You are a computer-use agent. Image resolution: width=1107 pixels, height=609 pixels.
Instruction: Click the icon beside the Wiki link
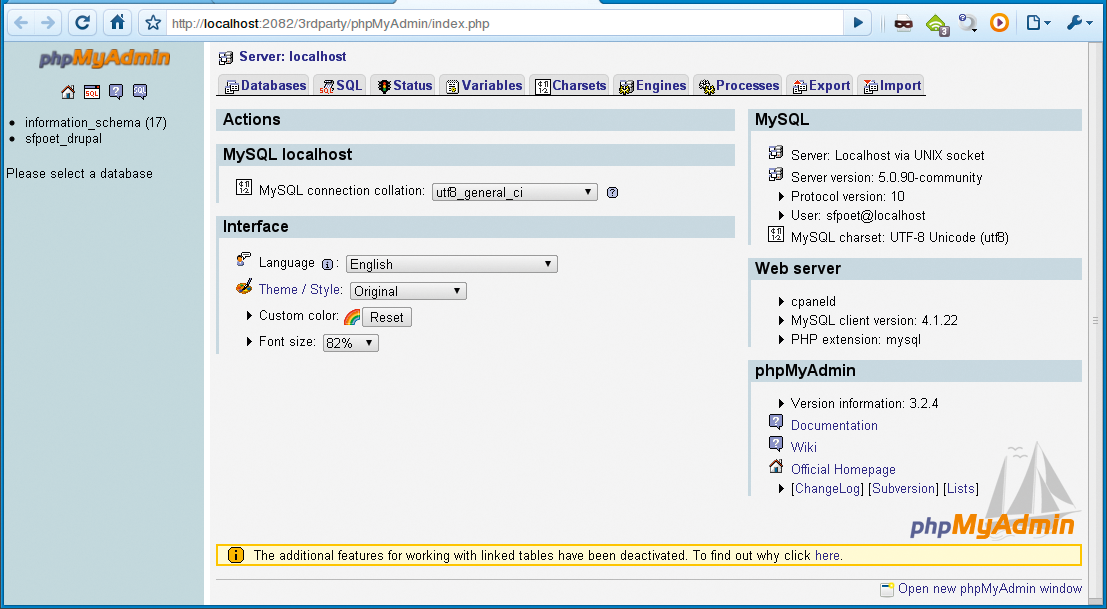tap(776, 444)
